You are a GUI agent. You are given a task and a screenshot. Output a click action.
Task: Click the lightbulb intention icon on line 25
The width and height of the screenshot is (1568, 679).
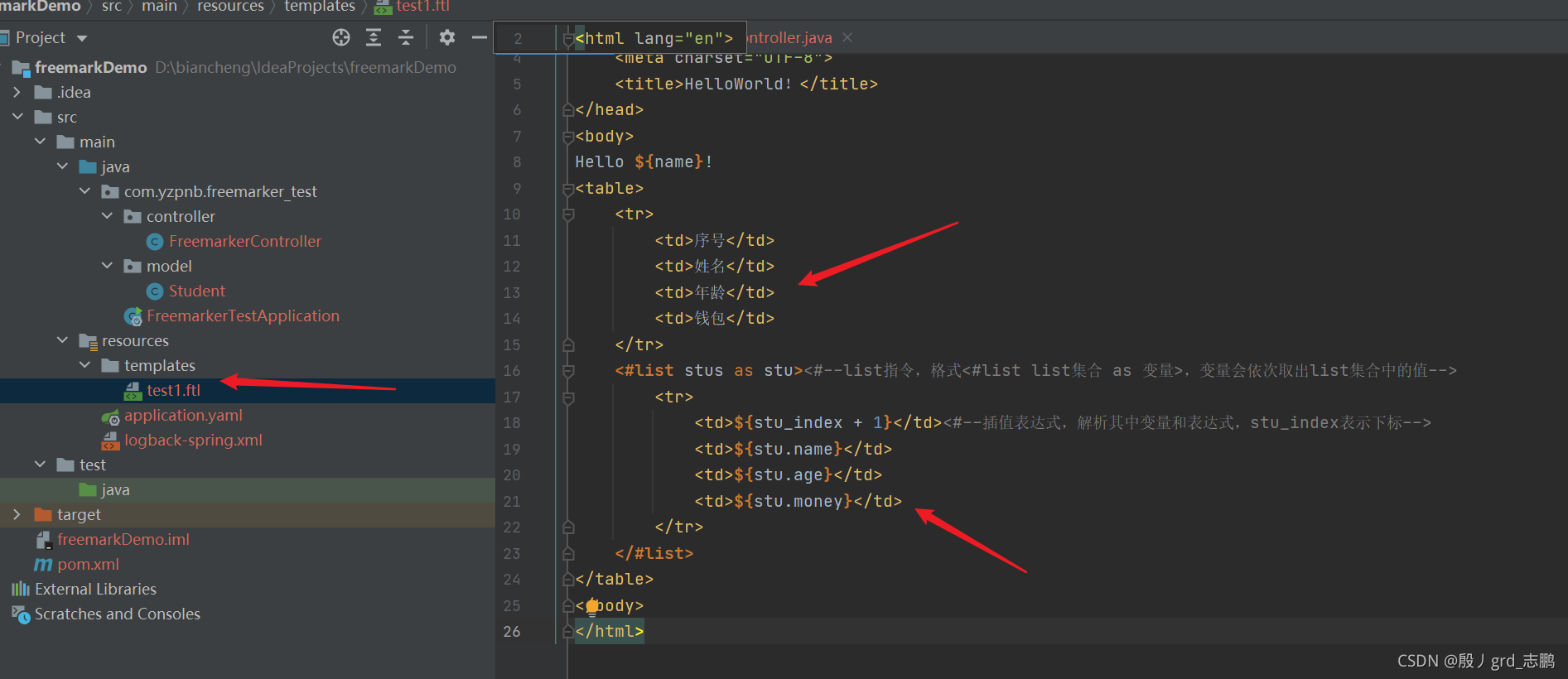tap(591, 606)
